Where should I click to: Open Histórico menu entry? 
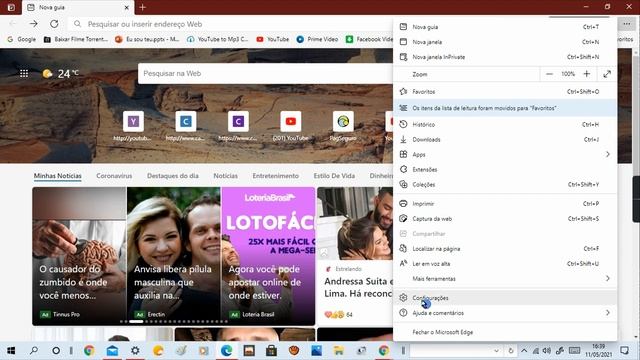505,124
